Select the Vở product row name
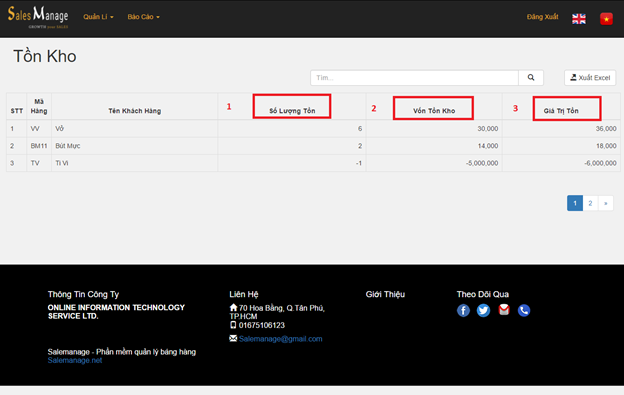Image resolution: width=624 pixels, height=395 pixels. [x=59, y=128]
